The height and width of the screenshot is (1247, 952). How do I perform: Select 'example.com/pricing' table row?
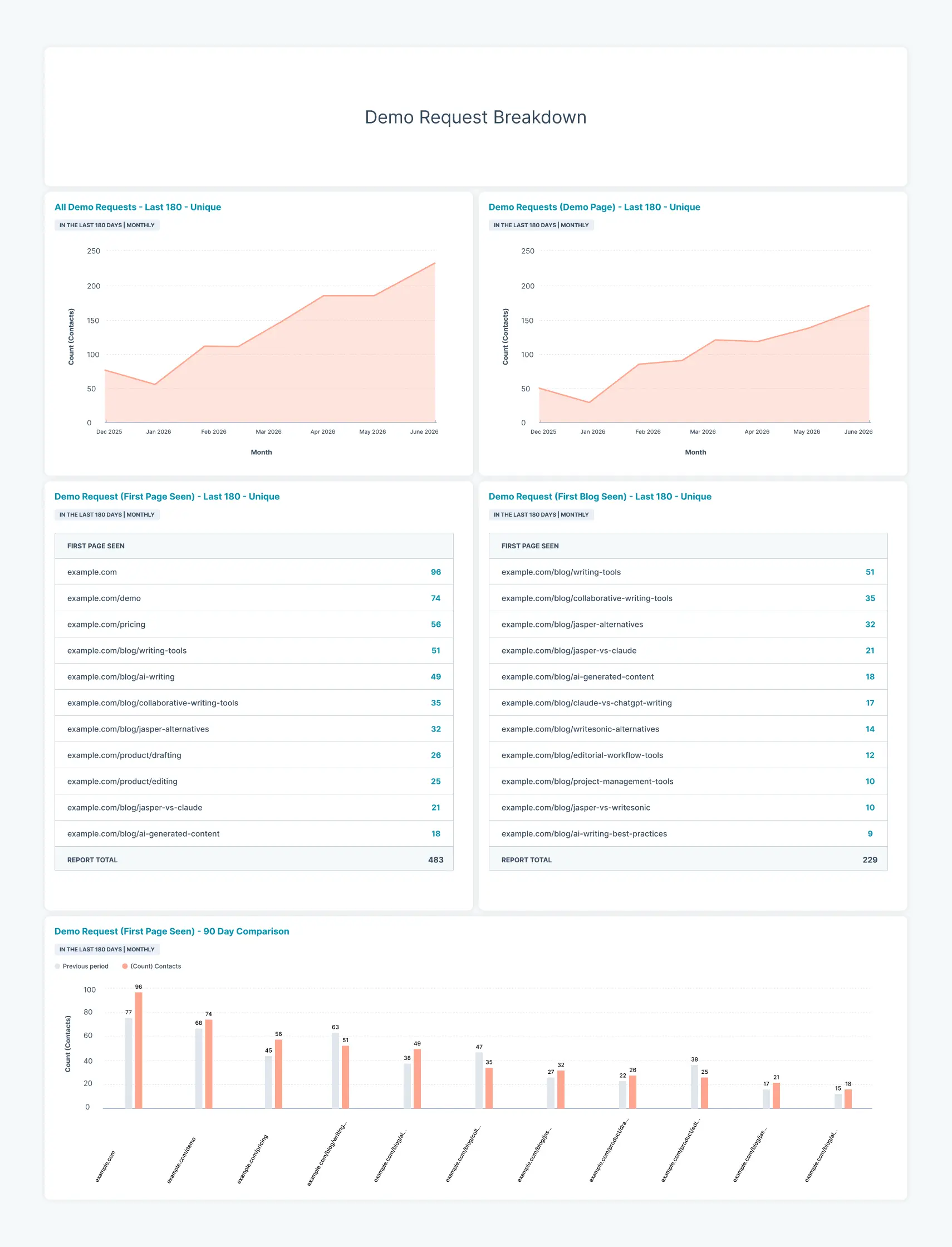[x=254, y=624]
